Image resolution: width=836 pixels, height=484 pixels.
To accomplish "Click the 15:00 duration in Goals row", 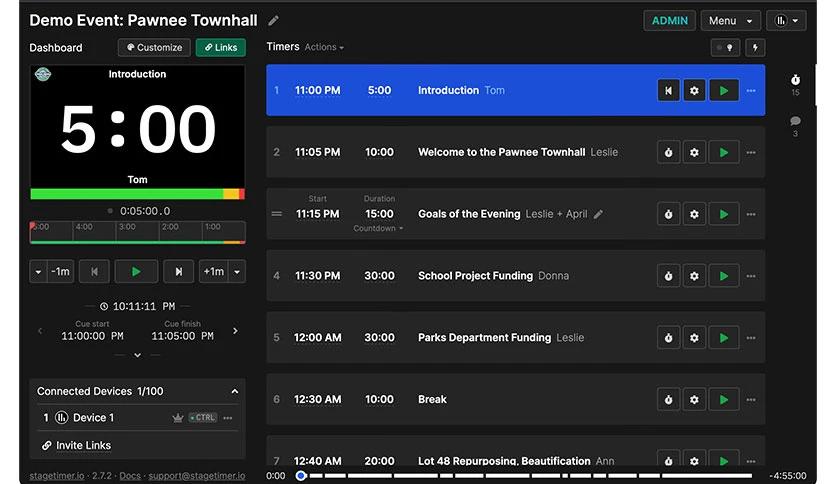I will click(379, 214).
